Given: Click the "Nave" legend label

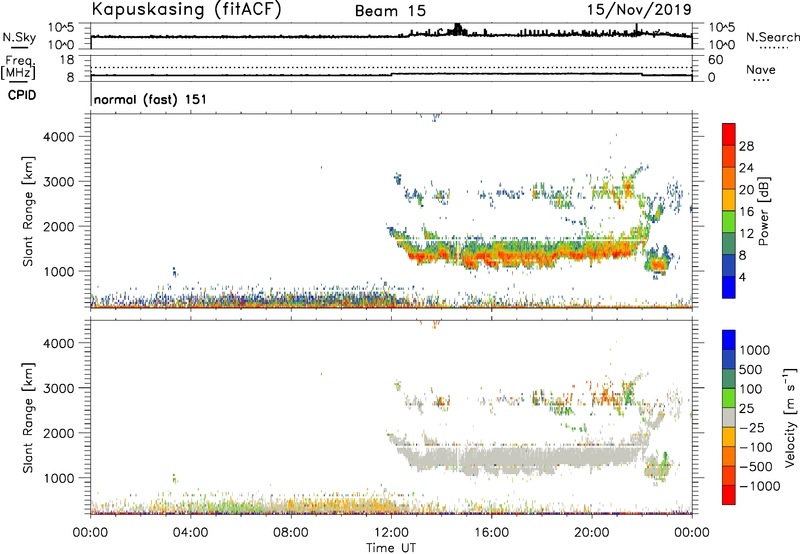Looking at the screenshot, I should 761,69.
